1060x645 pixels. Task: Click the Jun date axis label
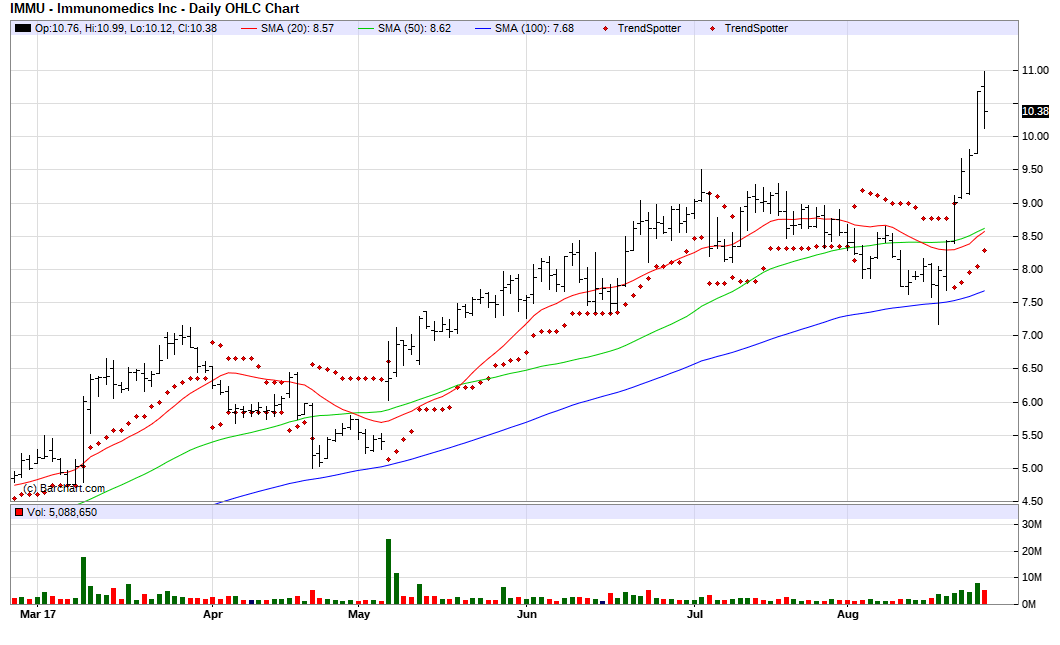click(x=527, y=614)
